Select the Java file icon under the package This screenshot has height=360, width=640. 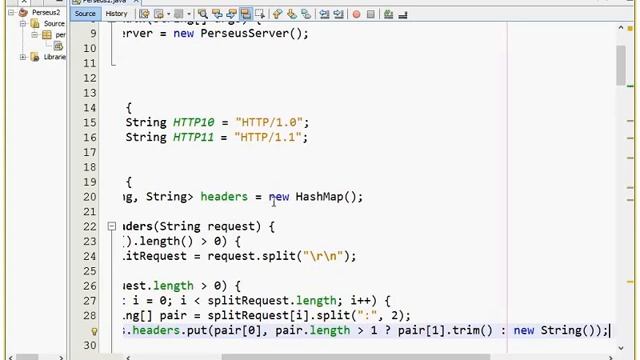click(58, 46)
